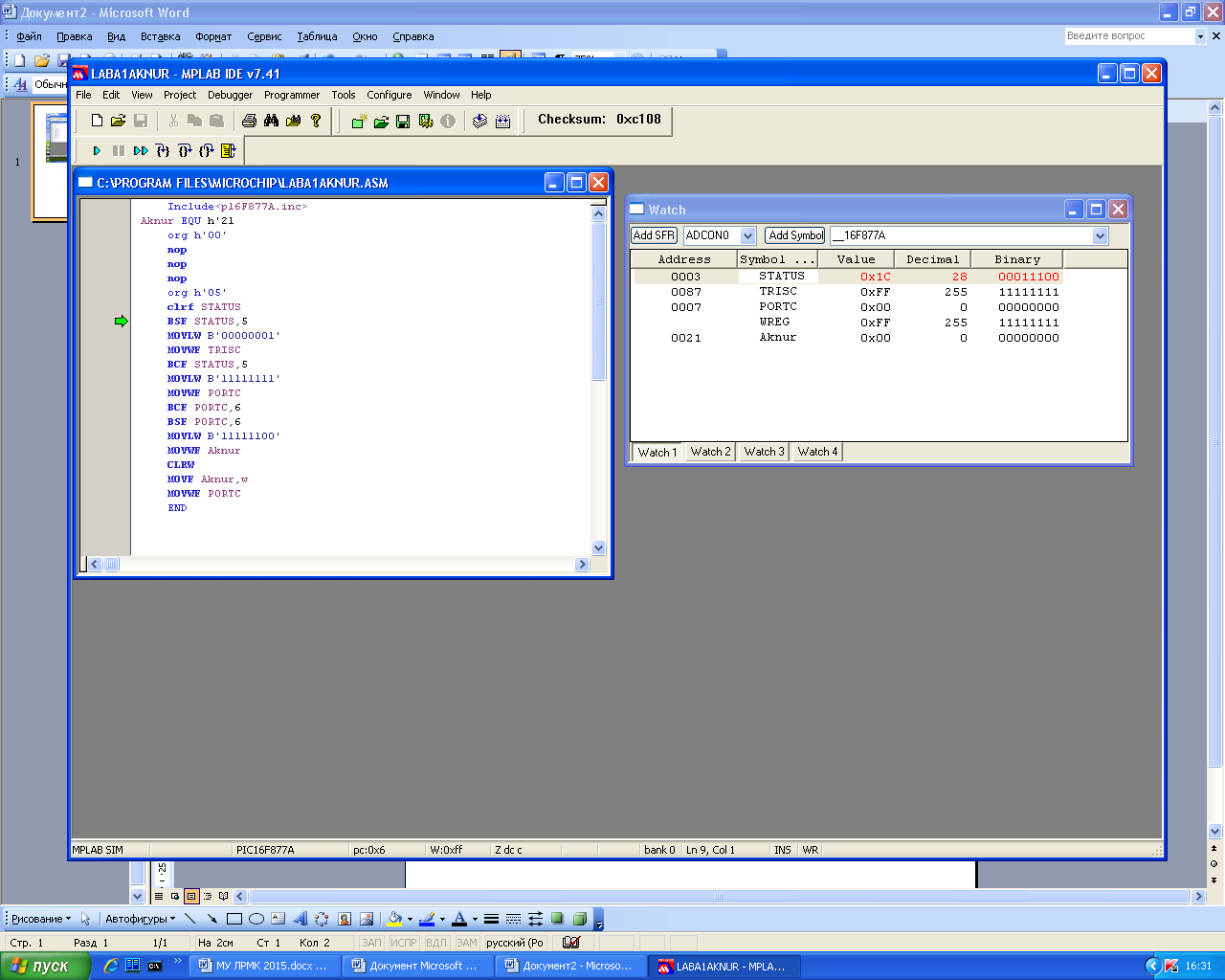Open the Debugger menu in MPLAB

click(x=230, y=95)
